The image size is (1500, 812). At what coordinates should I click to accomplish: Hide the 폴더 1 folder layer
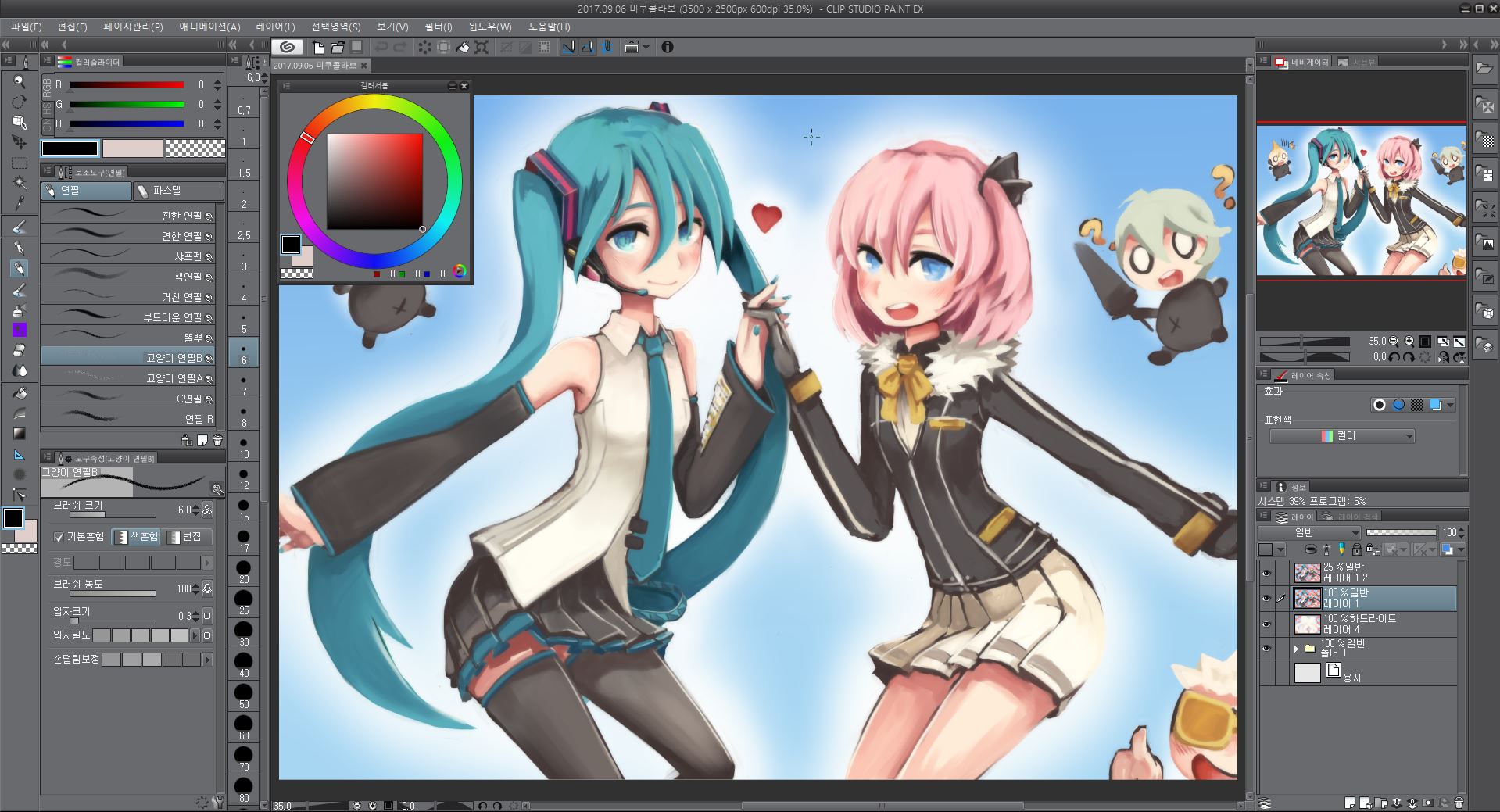click(x=1266, y=649)
